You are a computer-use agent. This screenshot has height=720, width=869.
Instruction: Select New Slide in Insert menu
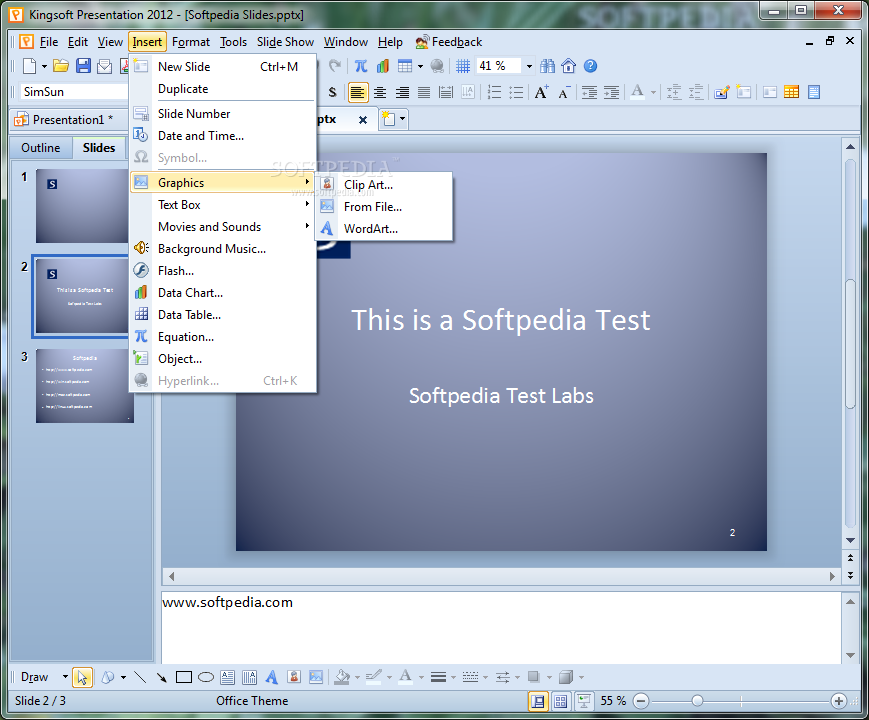223,67
